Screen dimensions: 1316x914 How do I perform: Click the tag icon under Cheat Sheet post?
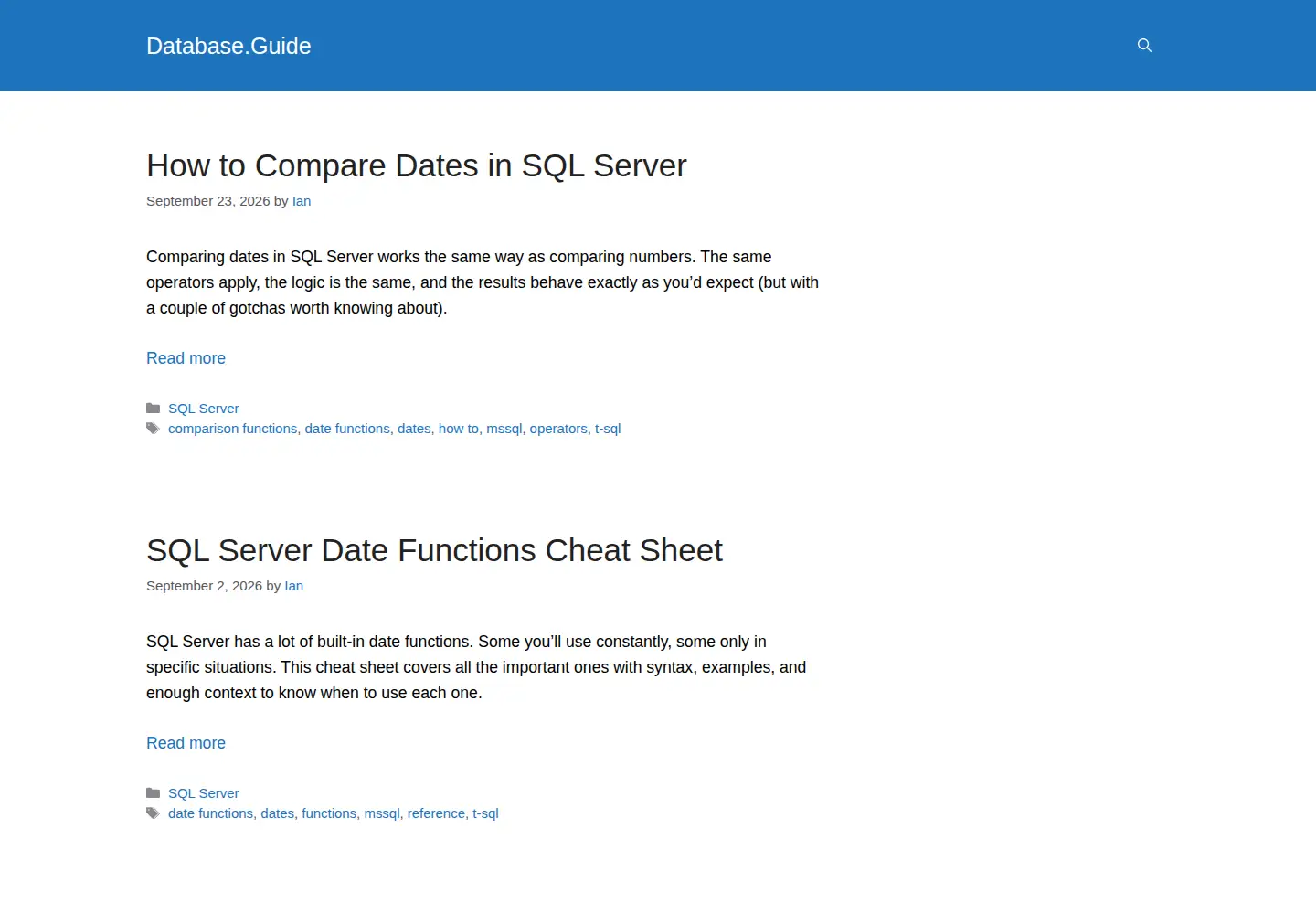pyautogui.click(x=154, y=813)
